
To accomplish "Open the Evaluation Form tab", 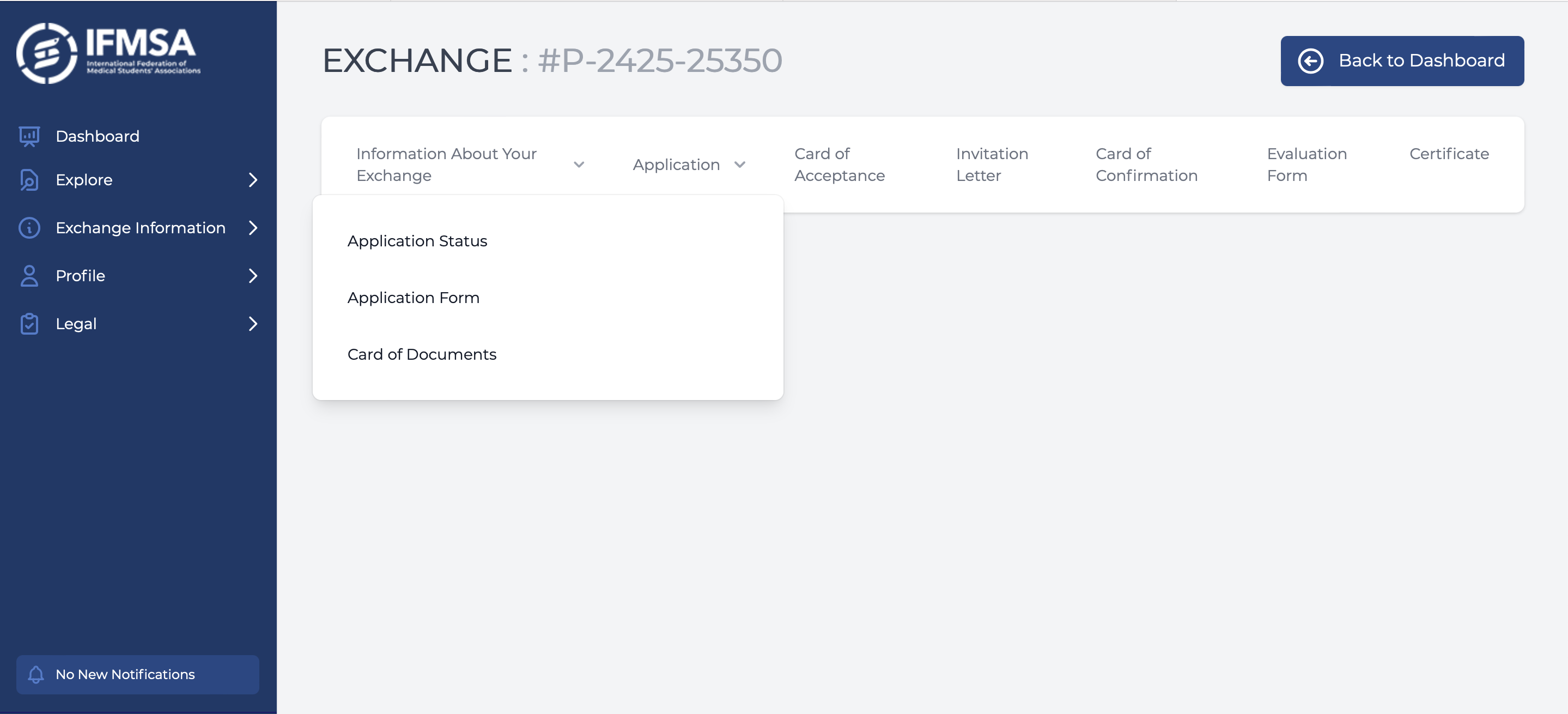I will [x=1306, y=165].
